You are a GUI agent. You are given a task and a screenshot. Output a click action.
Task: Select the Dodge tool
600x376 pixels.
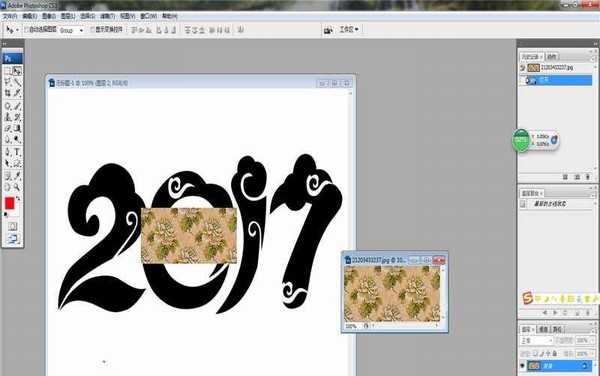point(17,139)
